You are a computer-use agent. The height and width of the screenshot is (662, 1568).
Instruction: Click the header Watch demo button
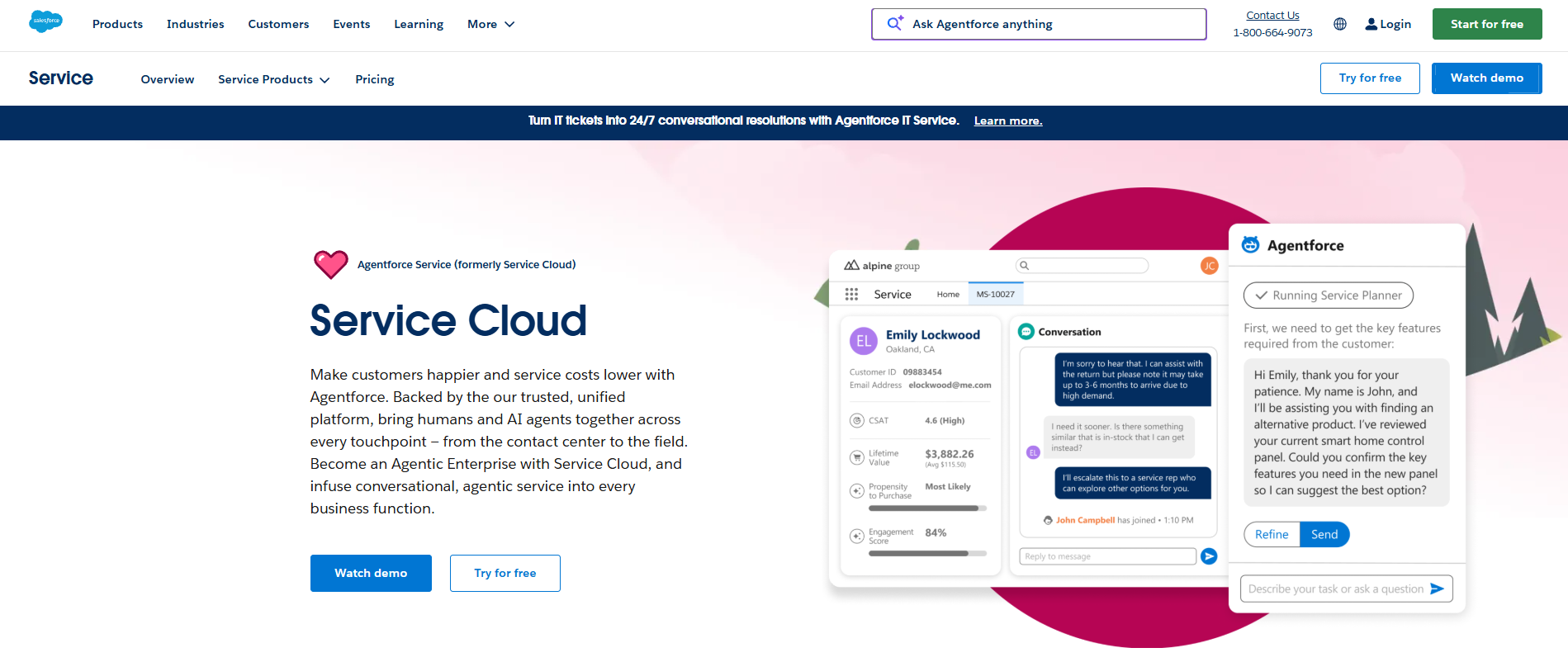[1486, 78]
